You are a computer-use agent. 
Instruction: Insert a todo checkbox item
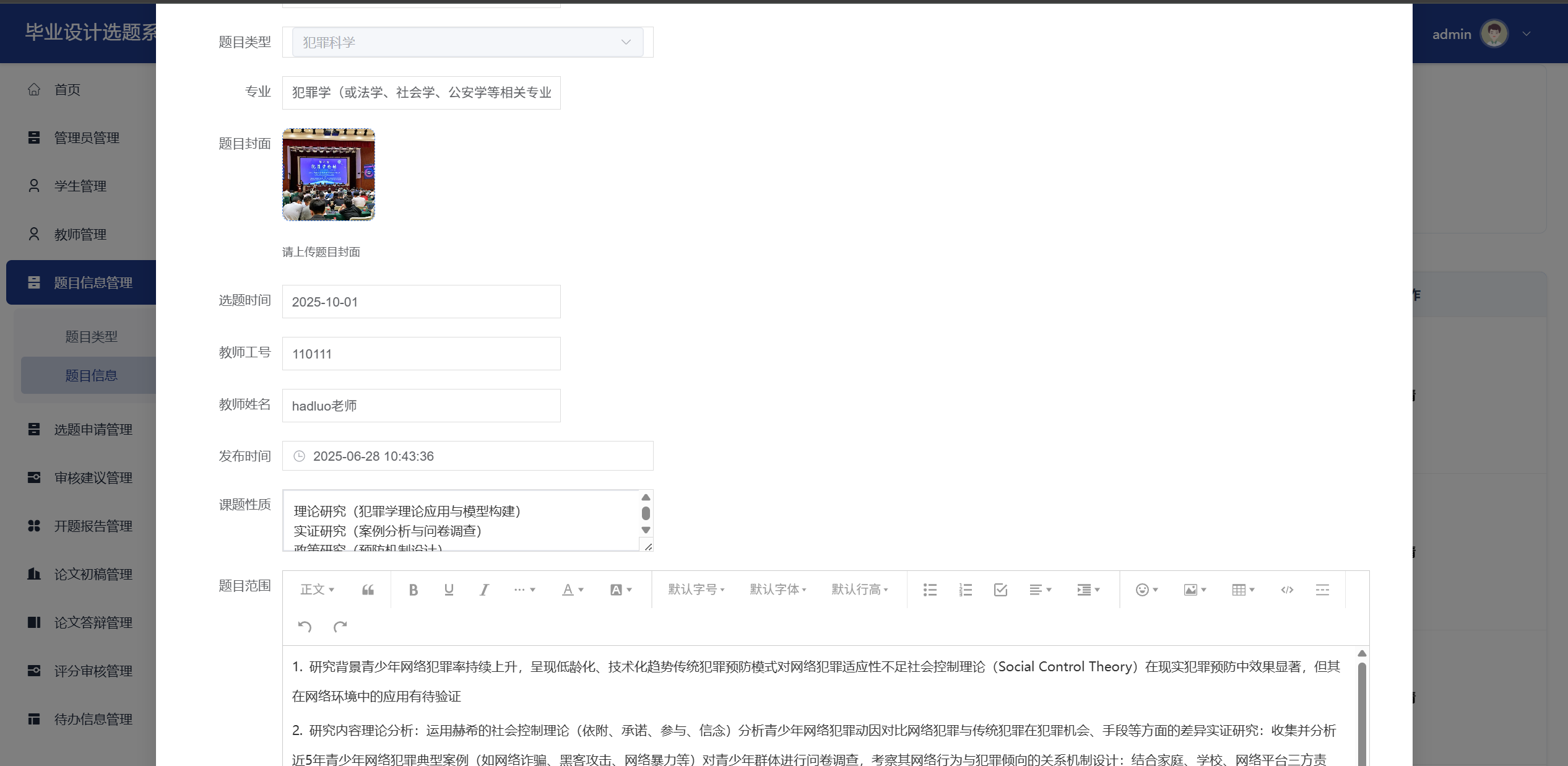click(x=1000, y=590)
